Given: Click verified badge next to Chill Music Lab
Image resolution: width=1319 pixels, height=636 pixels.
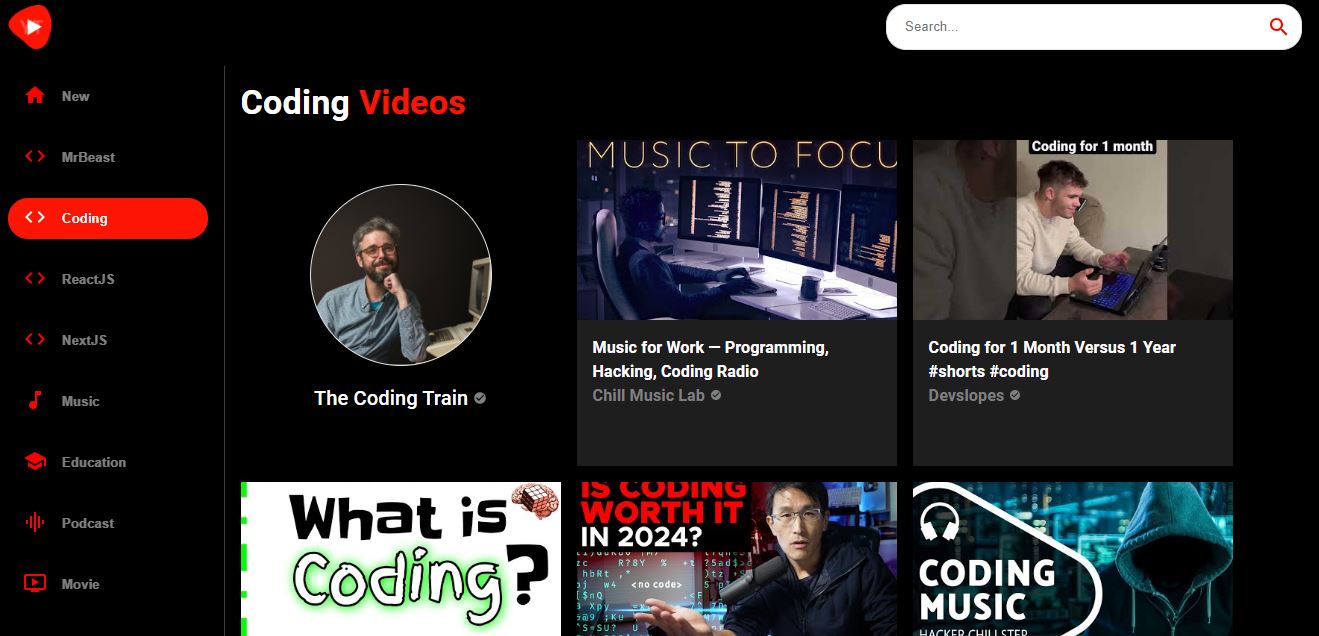Looking at the screenshot, I should [716, 395].
